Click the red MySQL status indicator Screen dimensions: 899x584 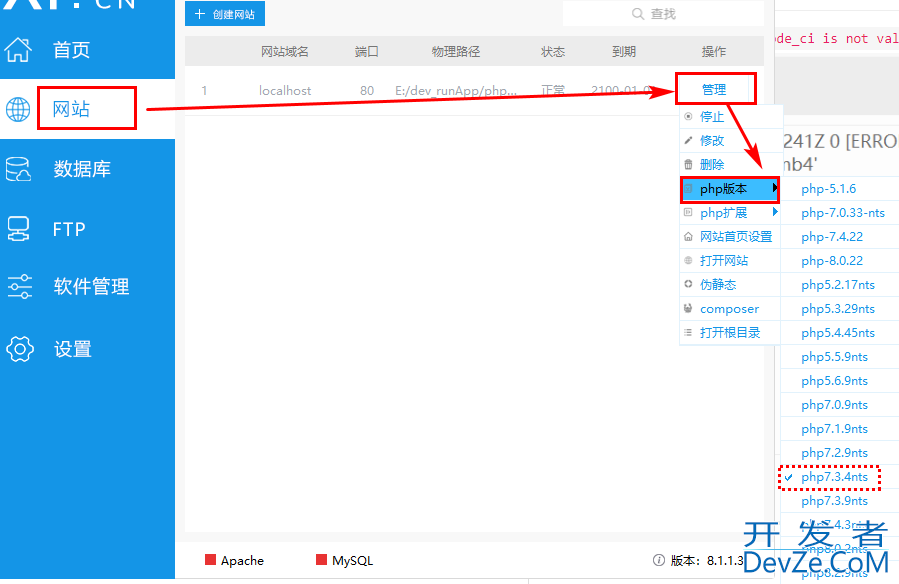[x=321, y=559]
